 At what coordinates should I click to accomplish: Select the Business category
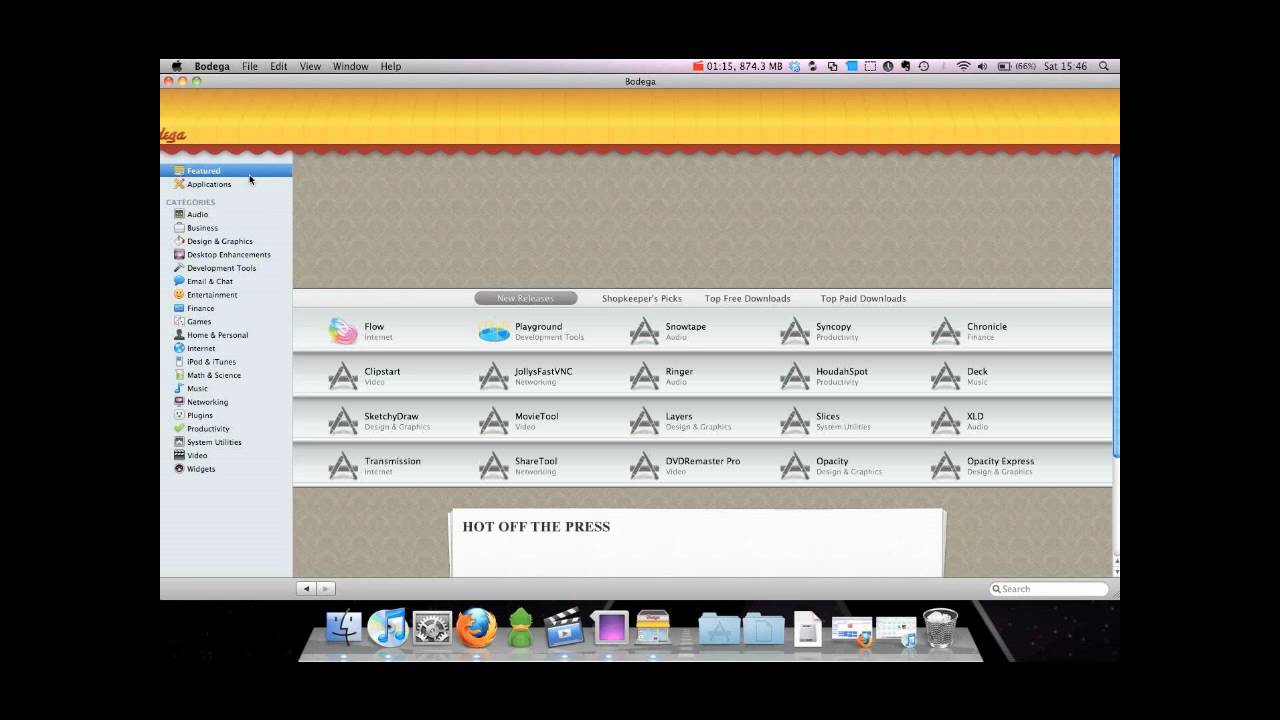202,228
